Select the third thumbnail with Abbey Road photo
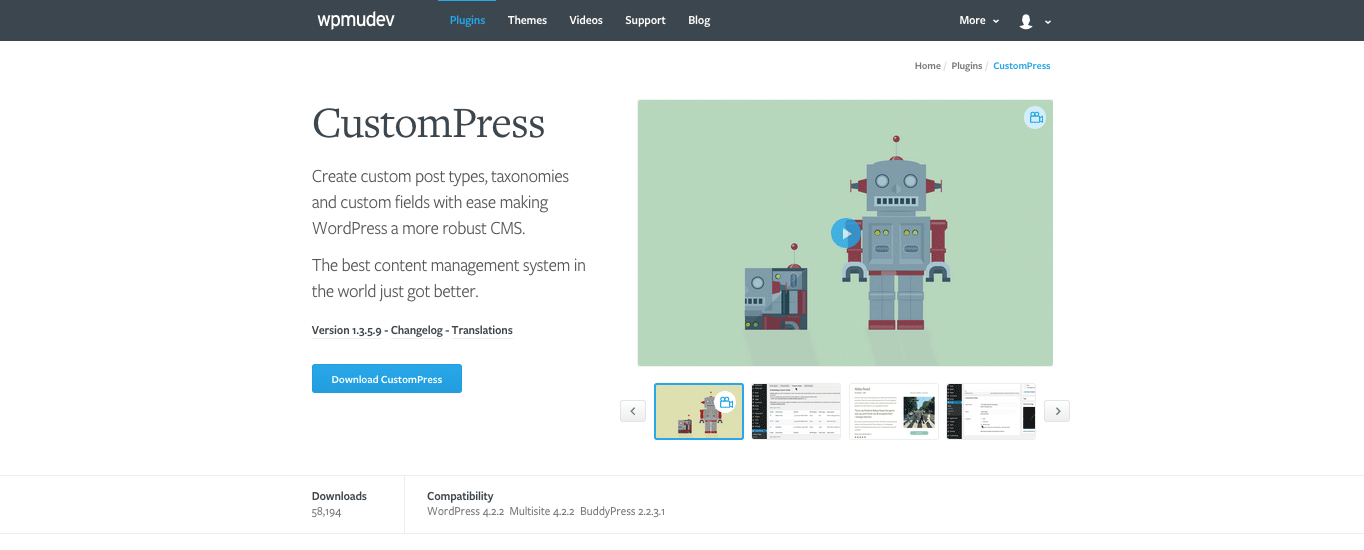 (894, 411)
